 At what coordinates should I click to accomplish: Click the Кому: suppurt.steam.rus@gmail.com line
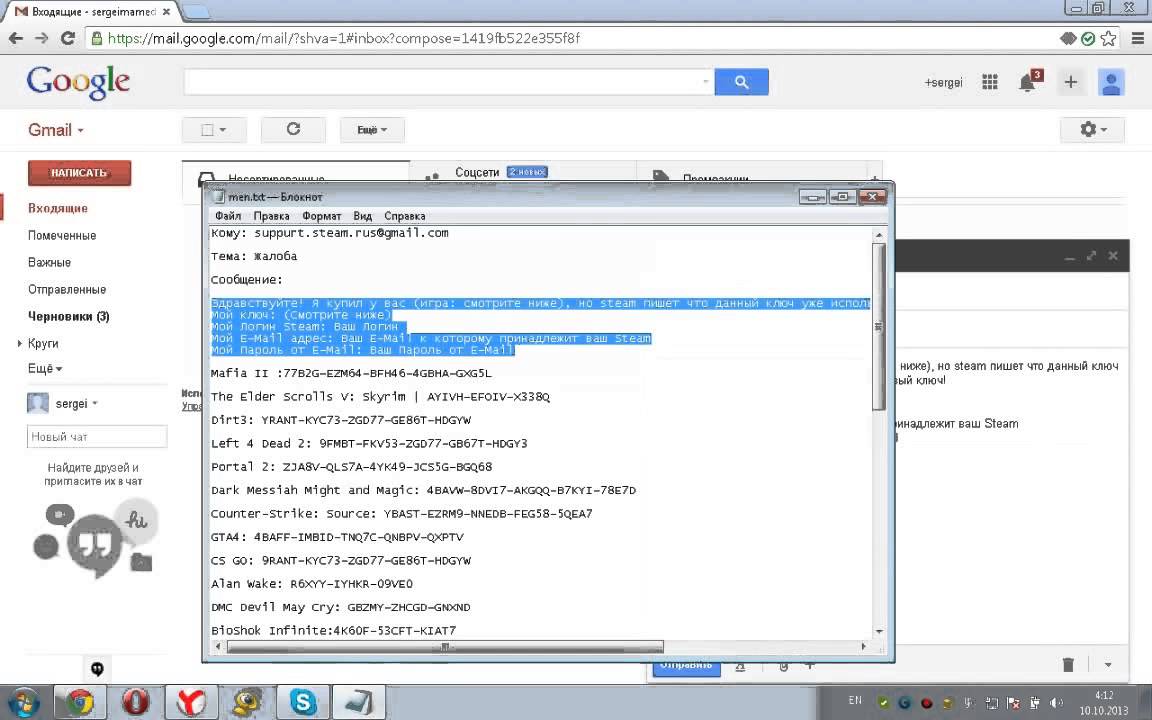point(329,233)
